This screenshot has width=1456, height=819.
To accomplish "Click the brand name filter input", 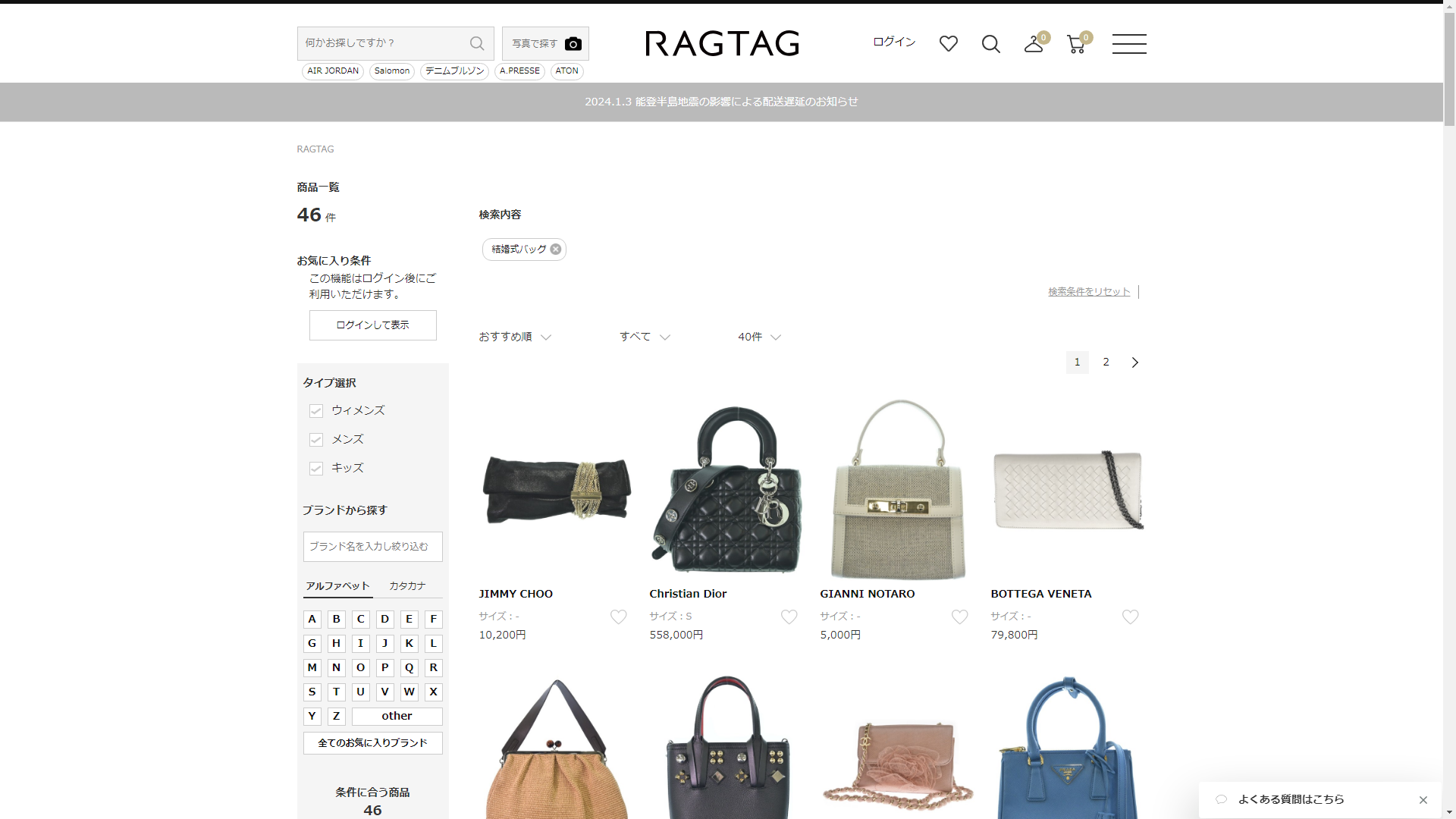I will (x=372, y=547).
